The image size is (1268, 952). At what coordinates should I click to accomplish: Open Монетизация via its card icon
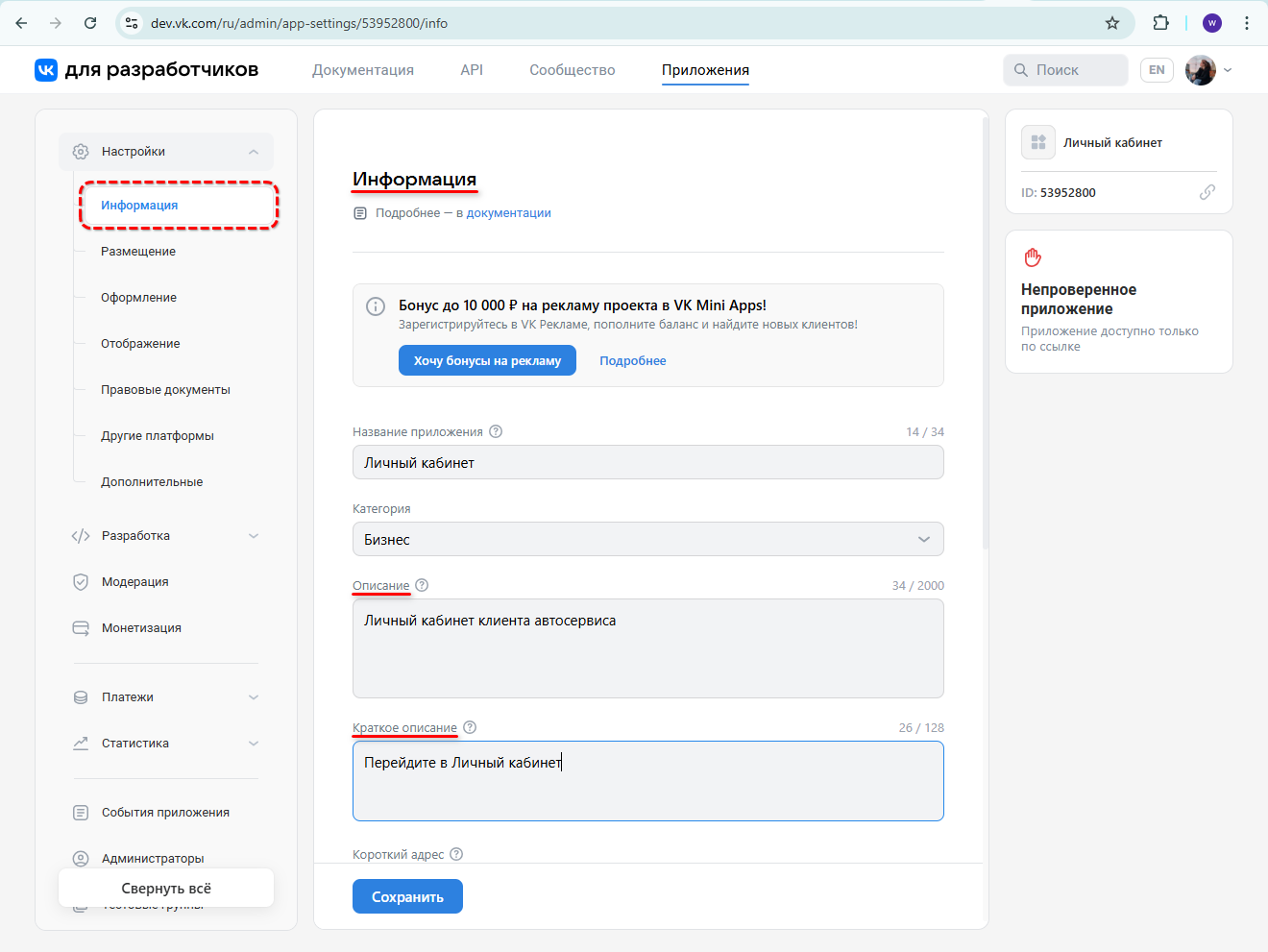(x=80, y=627)
